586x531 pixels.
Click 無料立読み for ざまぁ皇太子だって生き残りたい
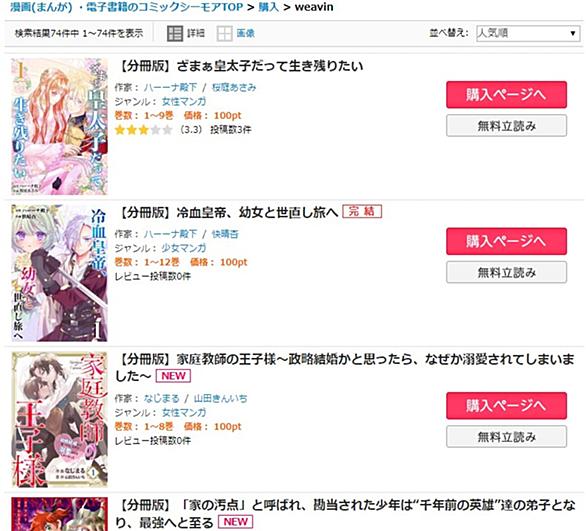coord(506,126)
